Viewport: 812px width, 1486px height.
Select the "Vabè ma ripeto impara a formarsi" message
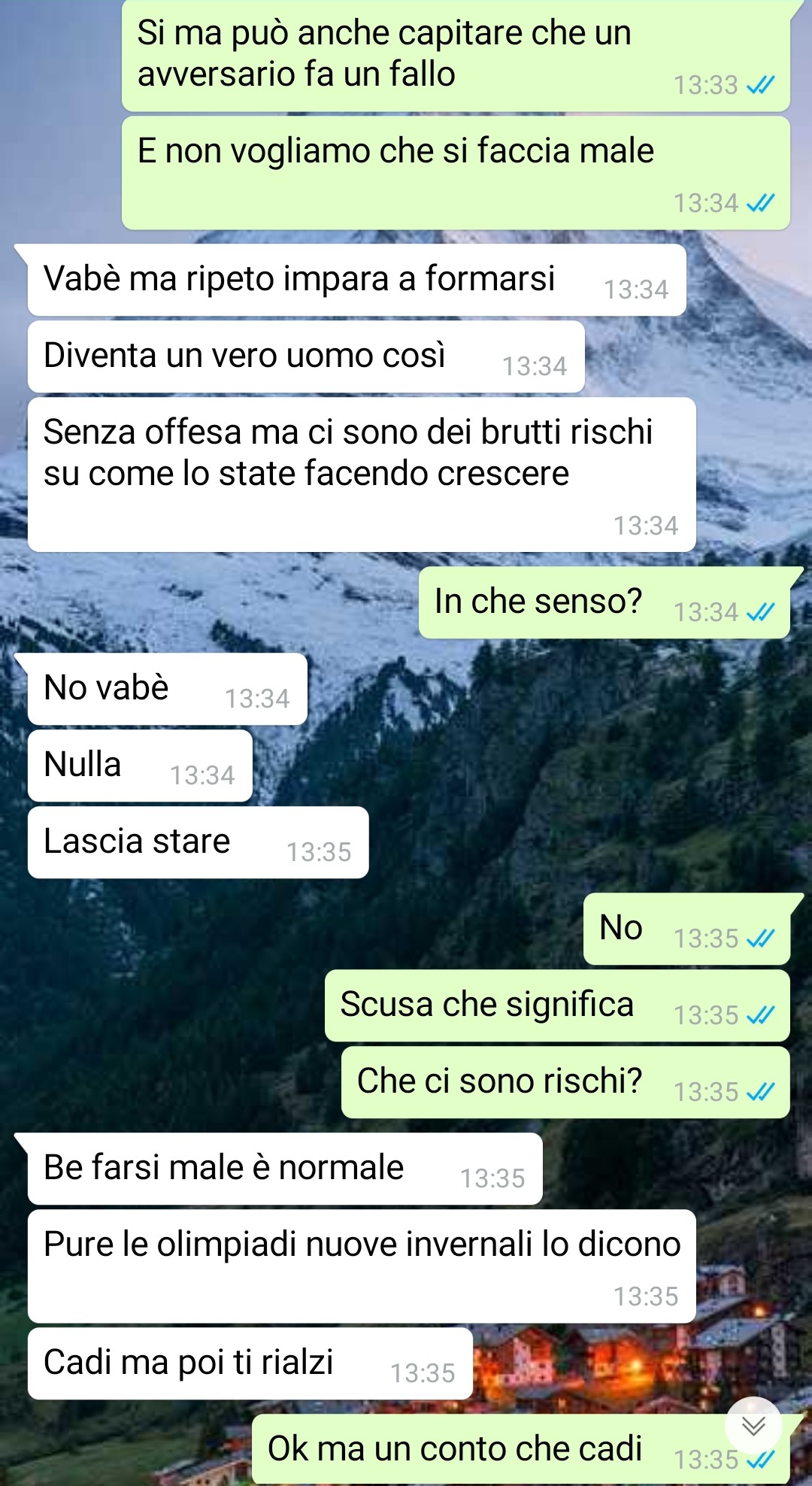tap(356, 280)
